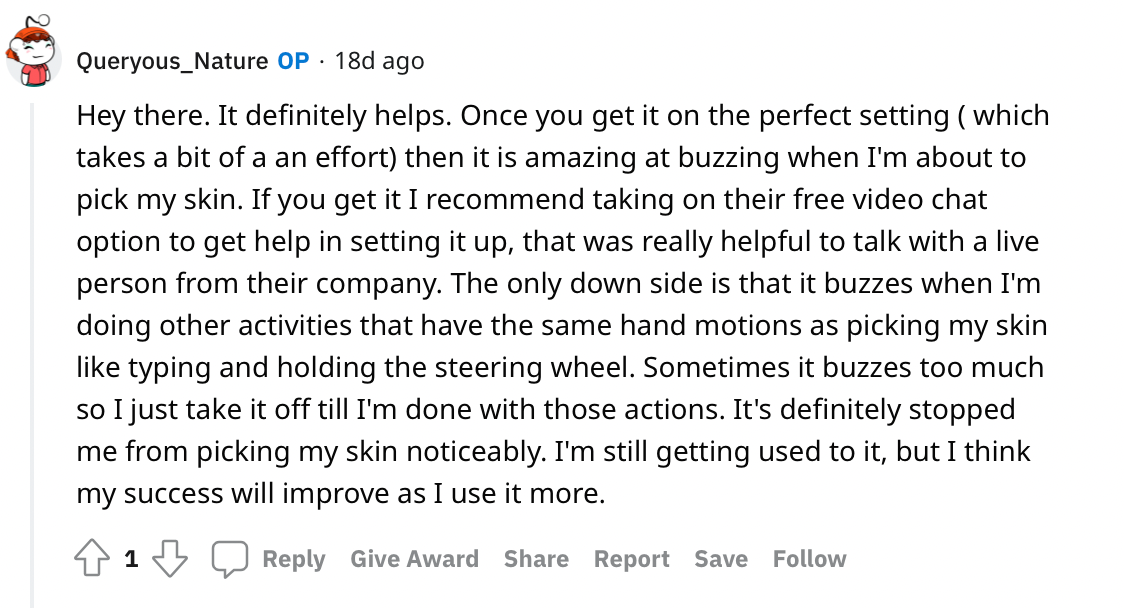The image size is (1124, 608).
Task: Click the speech bubble reply icon
Action: pyautogui.click(x=229, y=559)
